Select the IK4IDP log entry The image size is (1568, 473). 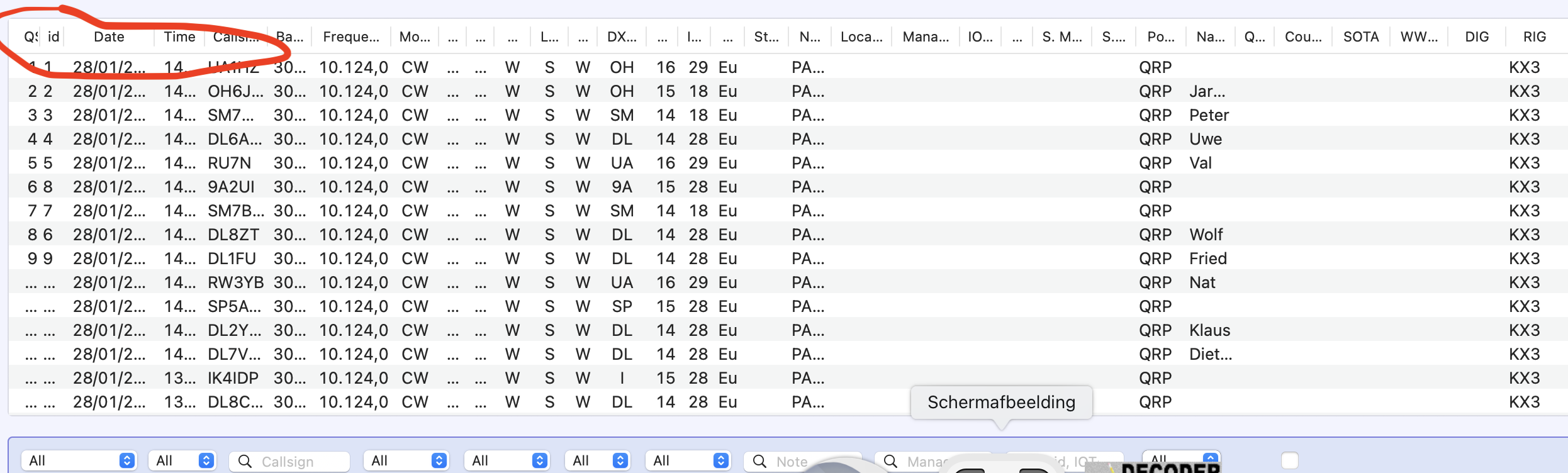click(x=233, y=378)
